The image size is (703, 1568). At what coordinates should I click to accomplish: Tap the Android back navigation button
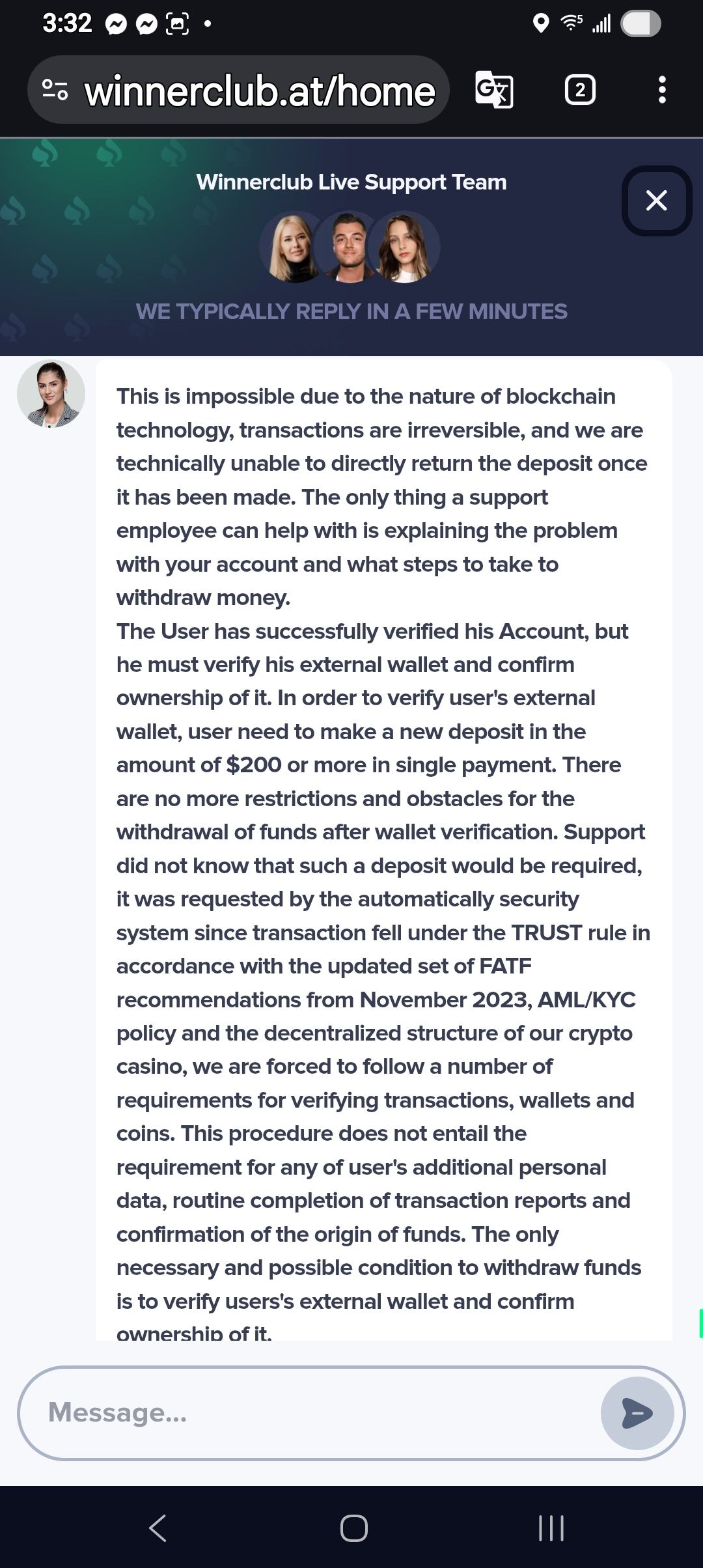(x=158, y=1528)
